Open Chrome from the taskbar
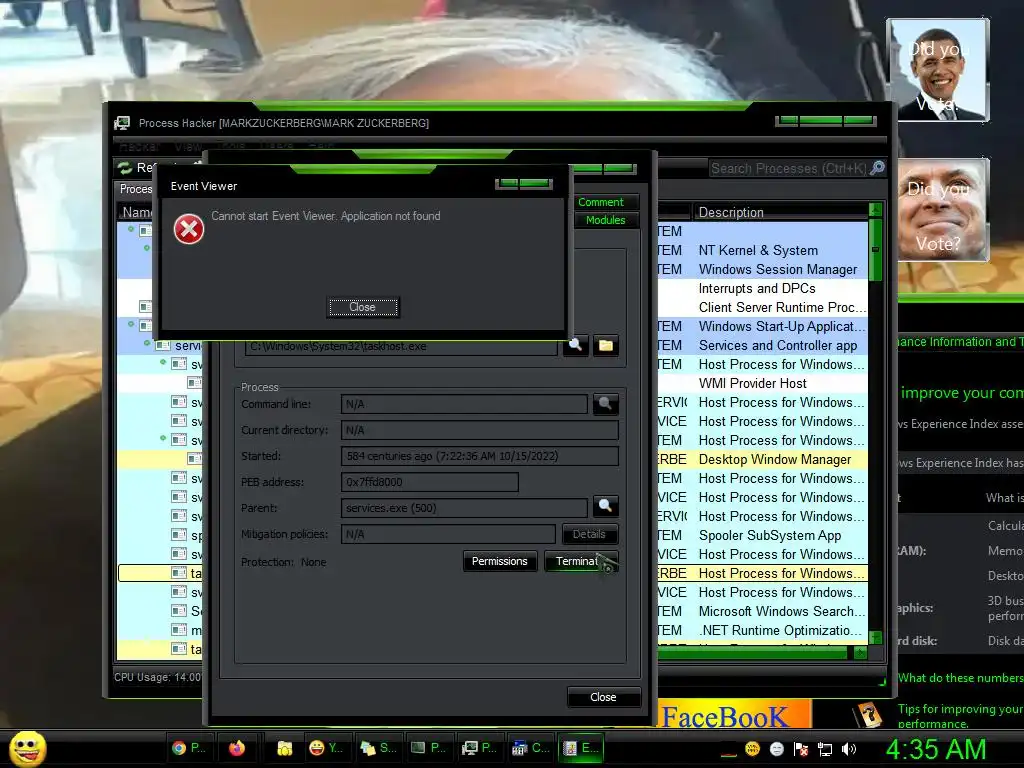Image resolution: width=1024 pixels, height=768 pixels. click(x=189, y=748)
